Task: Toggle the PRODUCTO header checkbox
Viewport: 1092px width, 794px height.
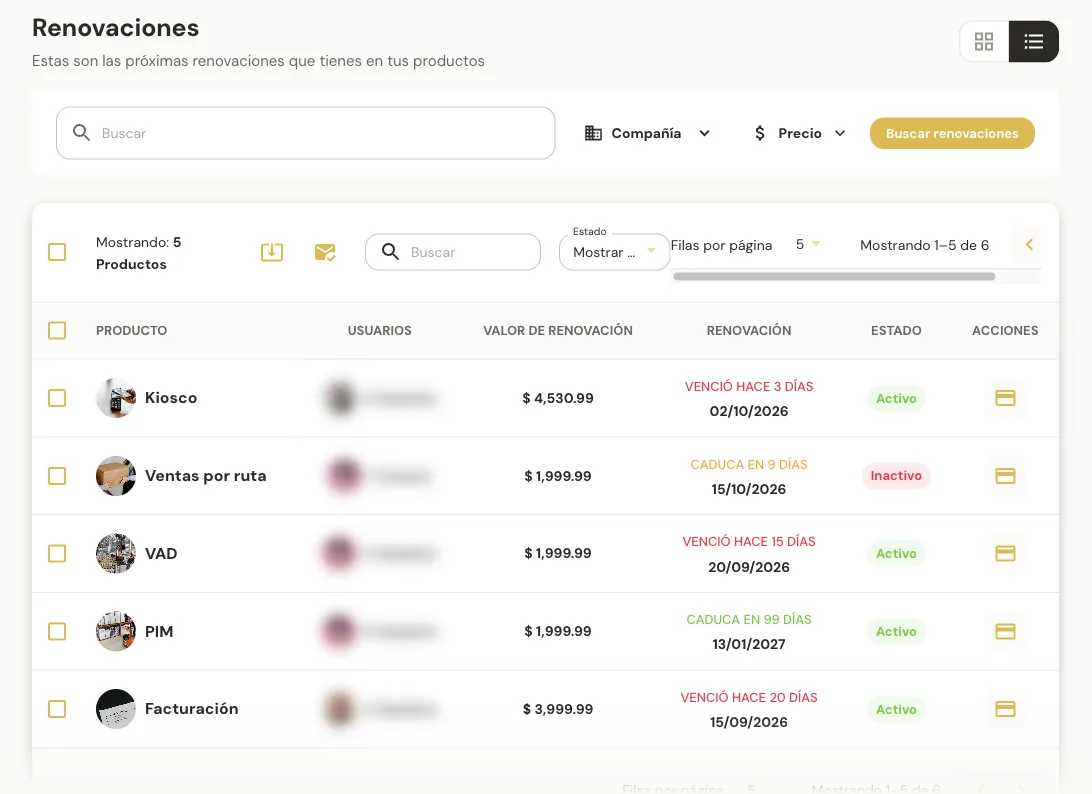Action: pyautogui.click(x=57, y=330)
